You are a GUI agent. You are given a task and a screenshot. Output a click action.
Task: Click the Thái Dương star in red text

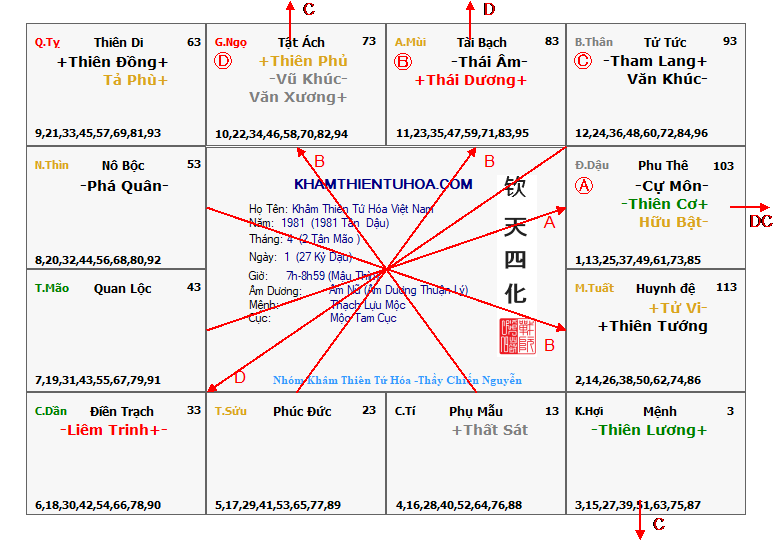point(471,80)
